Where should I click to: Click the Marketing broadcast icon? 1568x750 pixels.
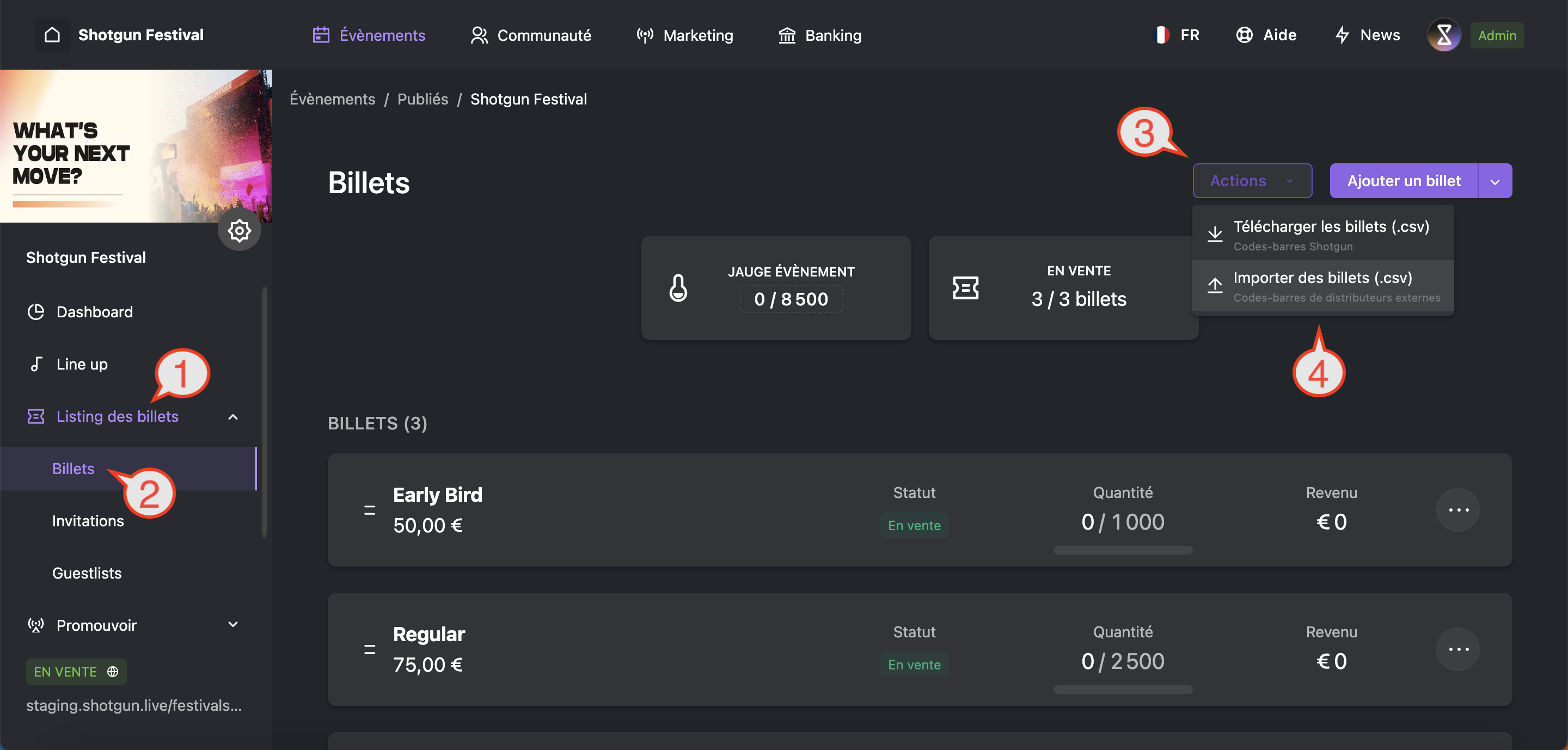pos(645,35)
